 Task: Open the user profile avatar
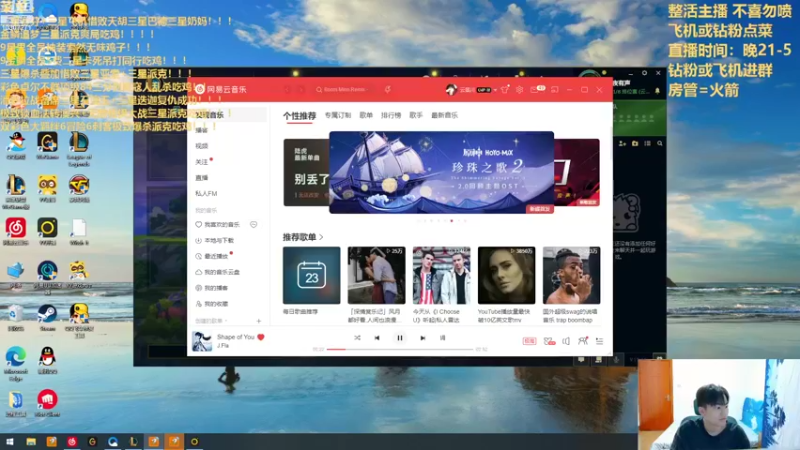[451, 89]
